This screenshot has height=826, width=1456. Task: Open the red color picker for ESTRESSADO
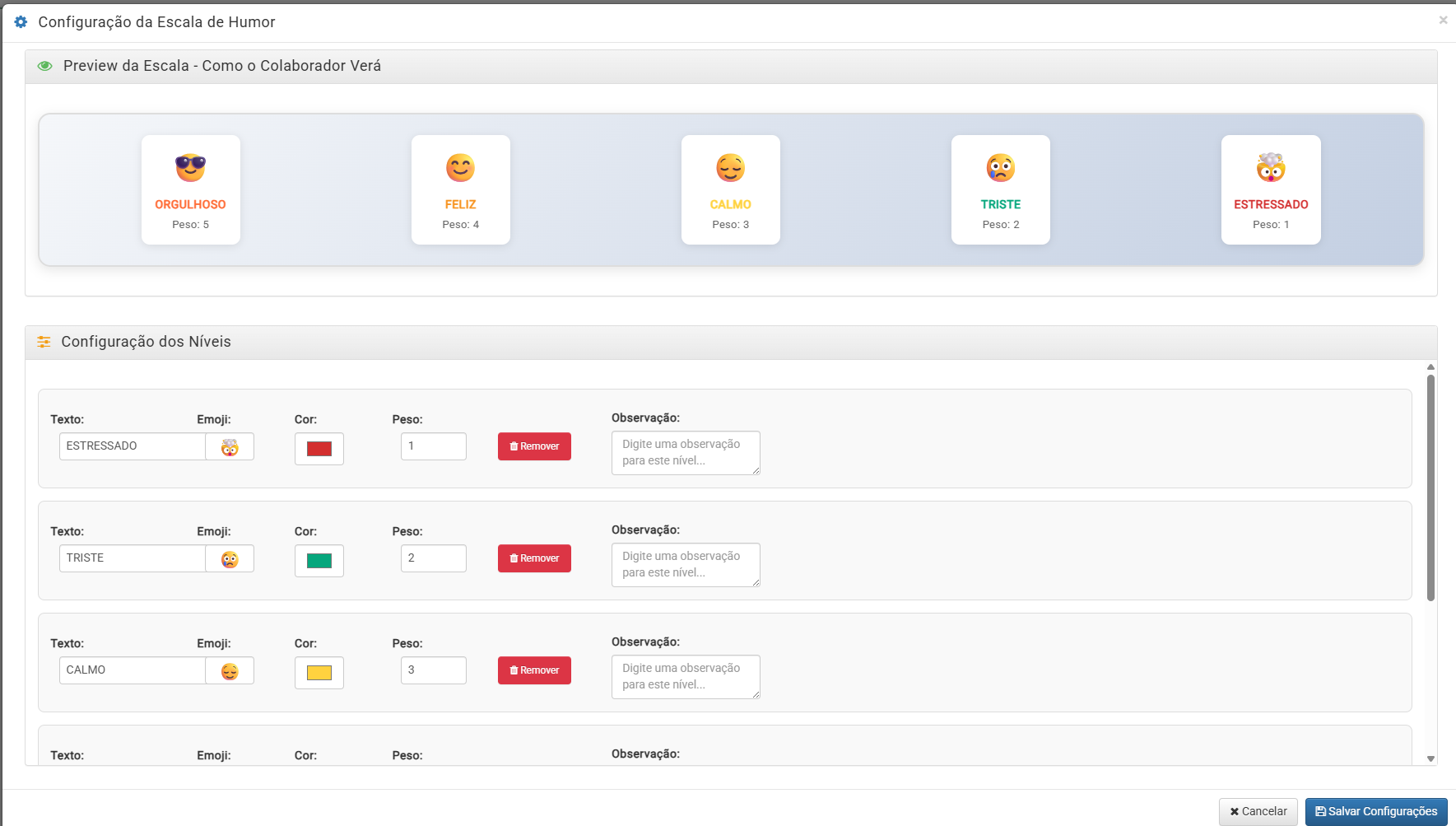pyautogui.click(x=319, y=449)
